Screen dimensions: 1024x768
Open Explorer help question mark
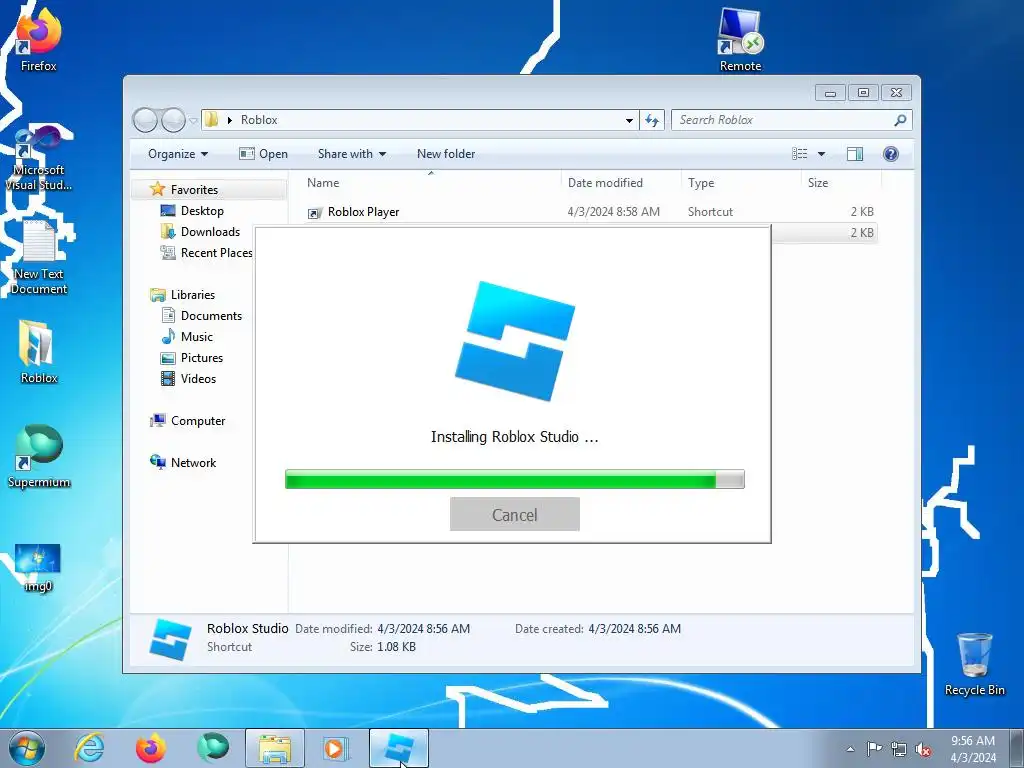coord(891,154)
